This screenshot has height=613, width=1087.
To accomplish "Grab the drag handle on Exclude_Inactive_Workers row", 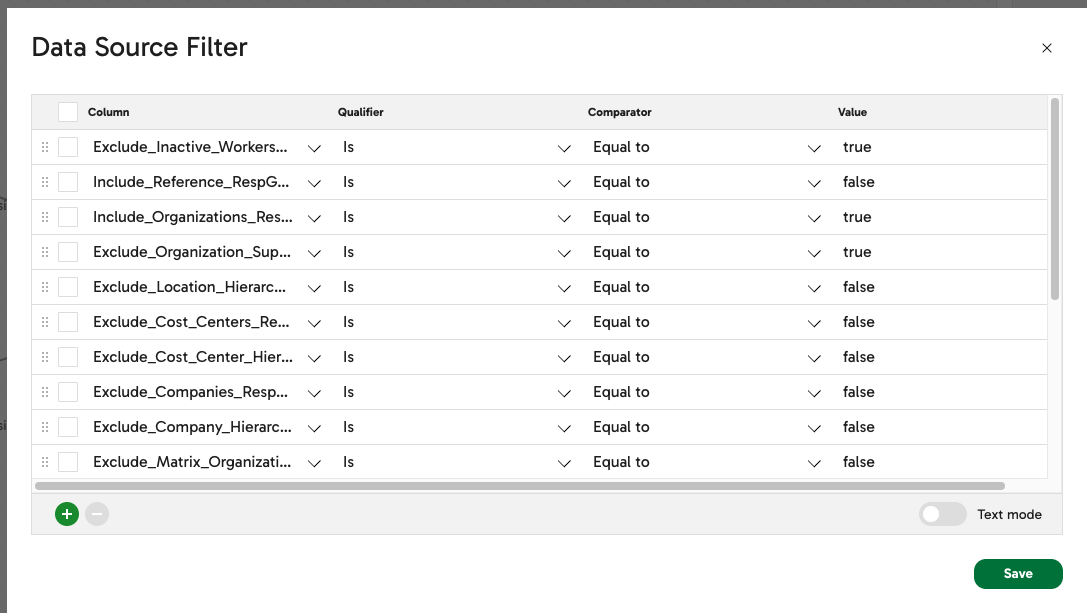I will click(44, 146).
